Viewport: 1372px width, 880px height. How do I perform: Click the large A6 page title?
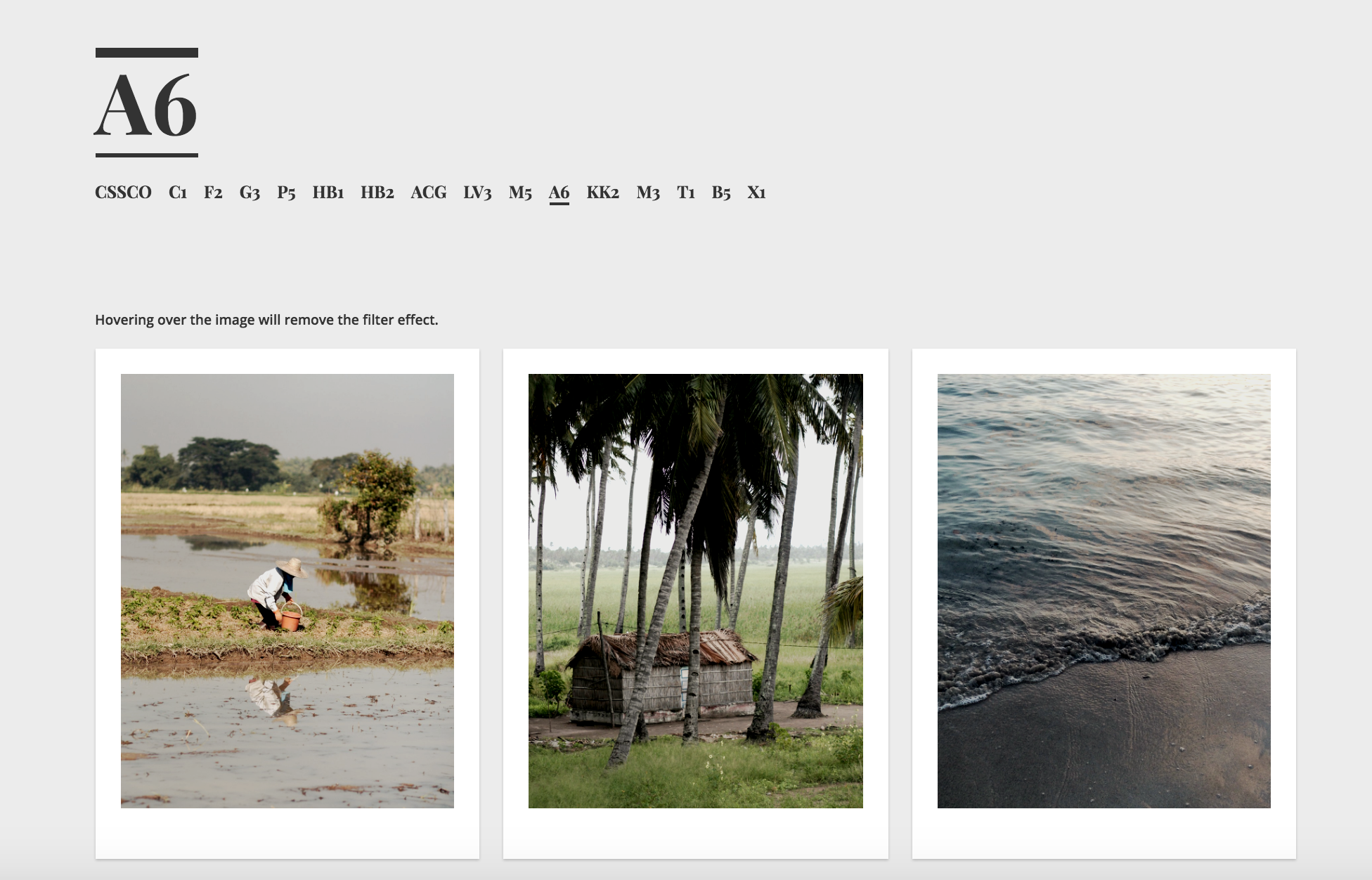pos(146,103)
